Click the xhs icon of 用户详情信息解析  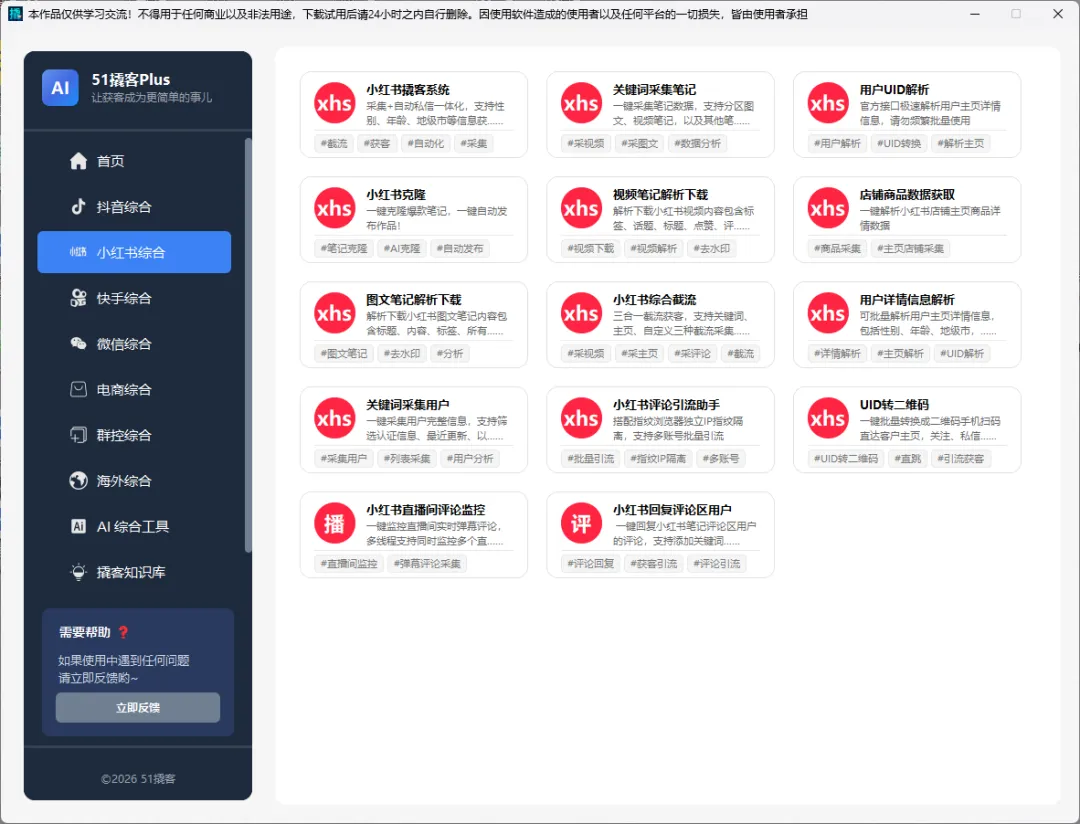coord(828,313)
